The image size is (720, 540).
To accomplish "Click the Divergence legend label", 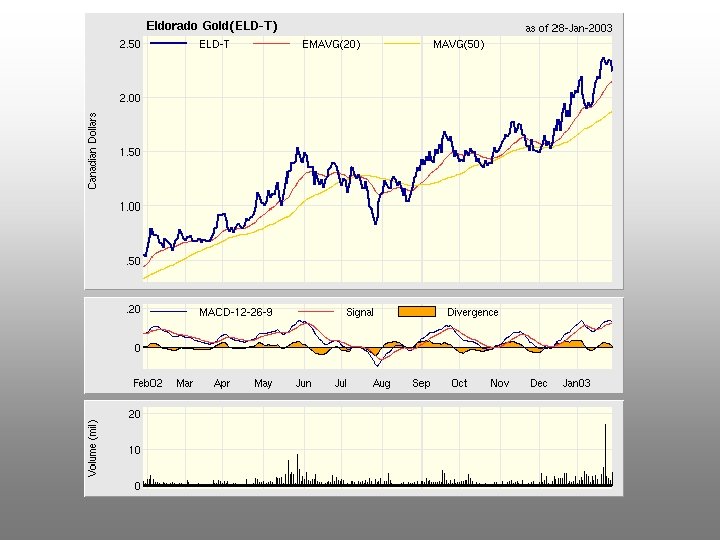I will pos(472,313).
